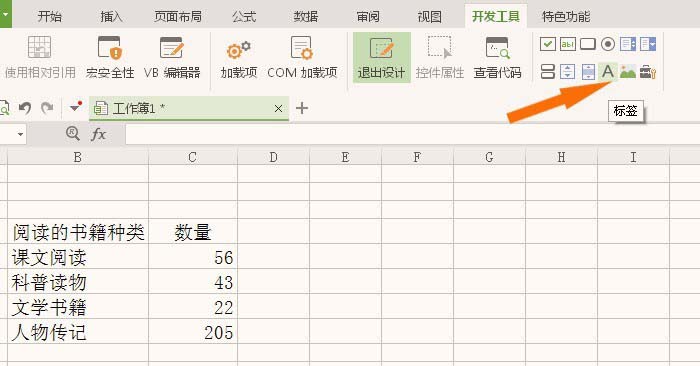Select column I header

point(633,157)
